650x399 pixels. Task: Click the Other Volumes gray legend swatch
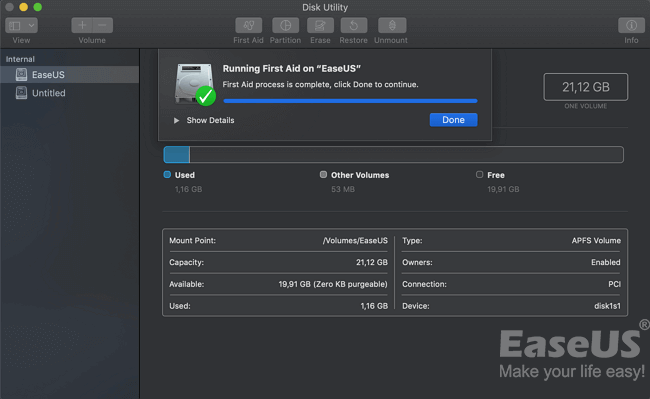(x=323, y=174)
